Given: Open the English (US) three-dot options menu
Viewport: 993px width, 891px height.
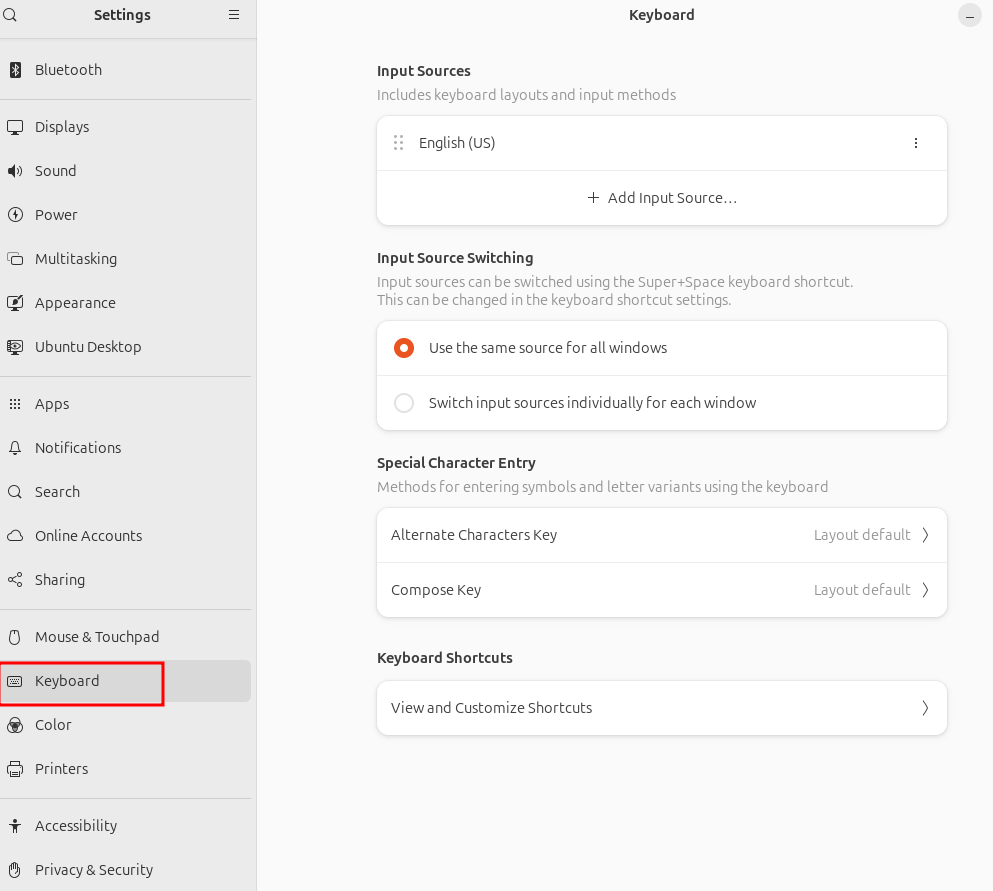Looking at the screenshot, I should (x=915, y=143).
